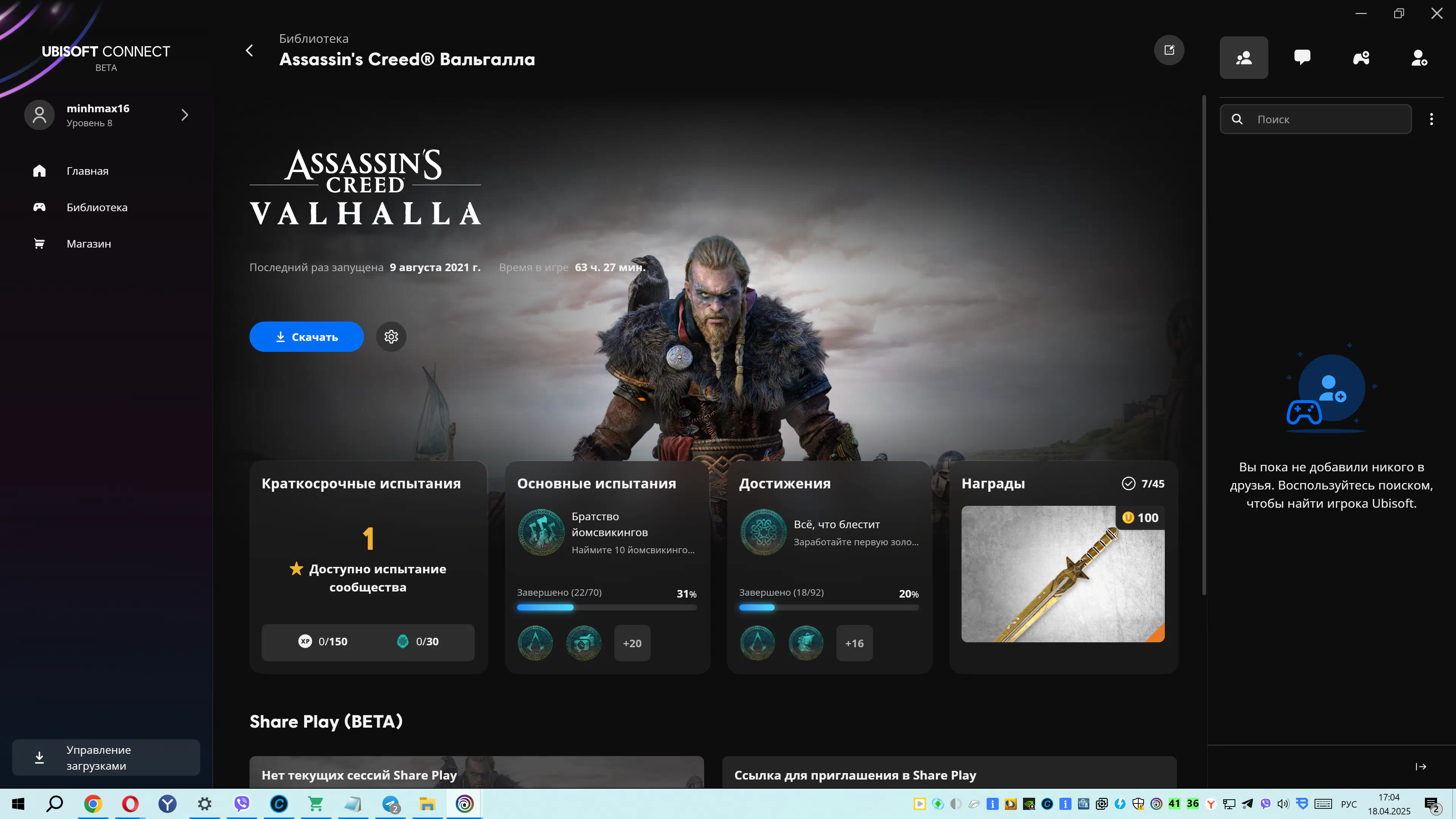
Task: Click the 7/45 rewards completed counter
Action: (1143, 484)
